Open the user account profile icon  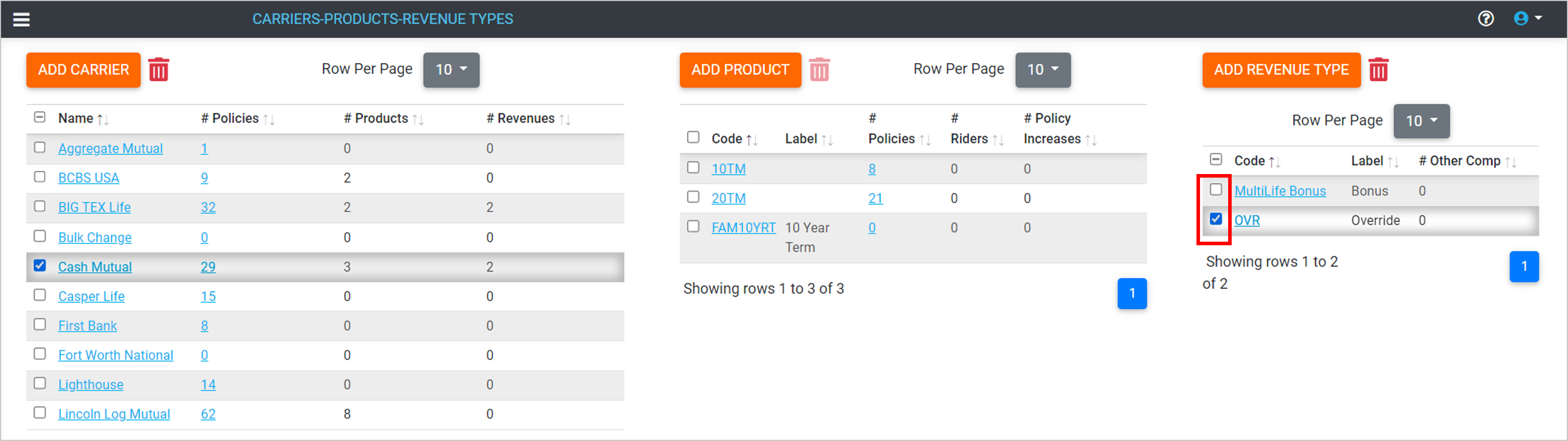pyautogui.click(x=1521, y=19)
